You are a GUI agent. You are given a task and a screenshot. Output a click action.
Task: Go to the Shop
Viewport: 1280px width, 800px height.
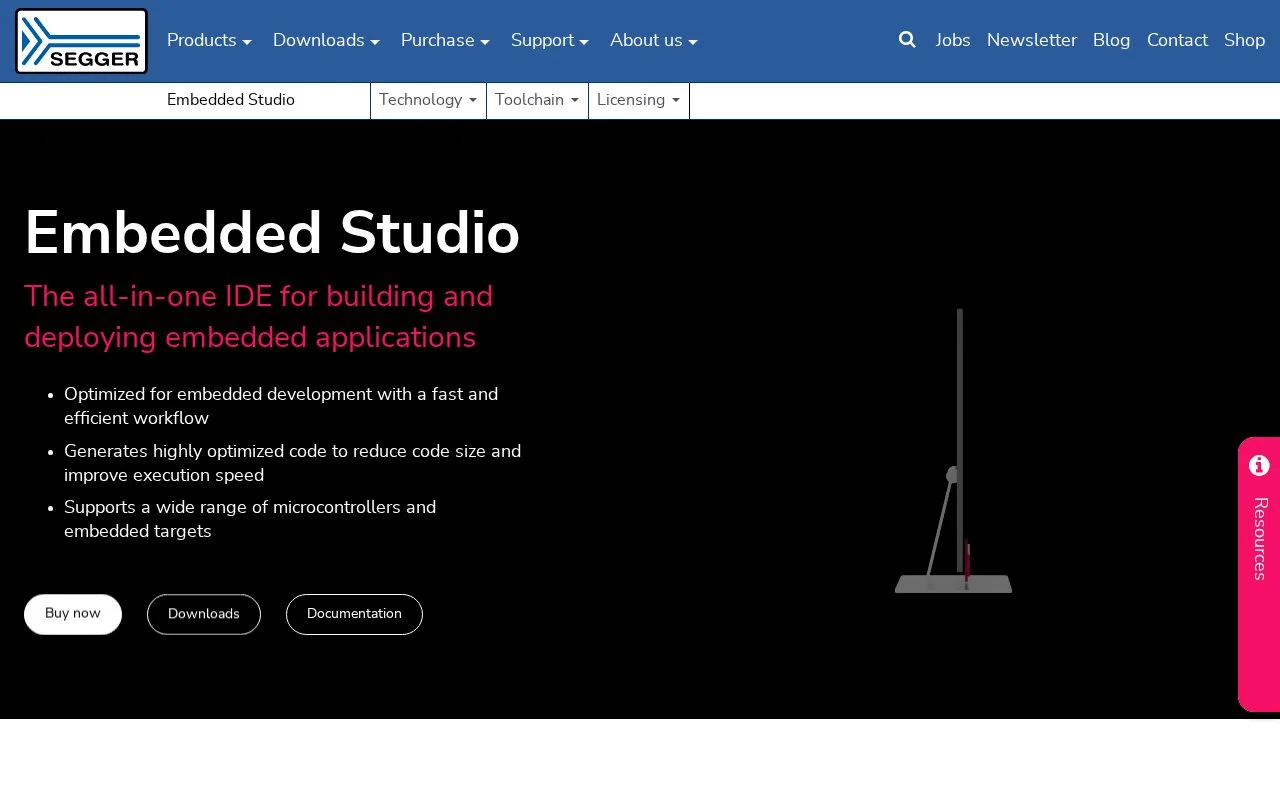tap(1244, 40)
